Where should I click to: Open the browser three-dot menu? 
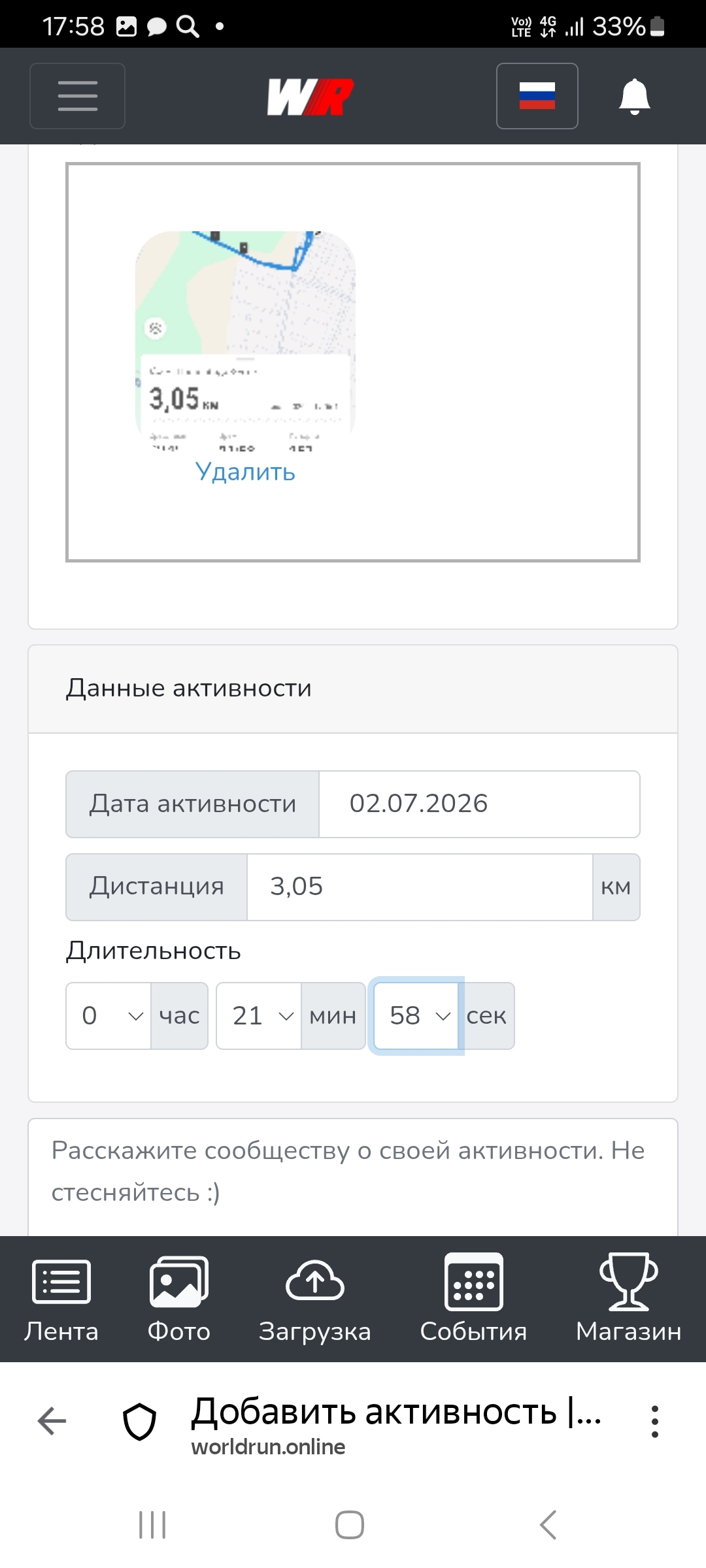tap(654, 1422)
